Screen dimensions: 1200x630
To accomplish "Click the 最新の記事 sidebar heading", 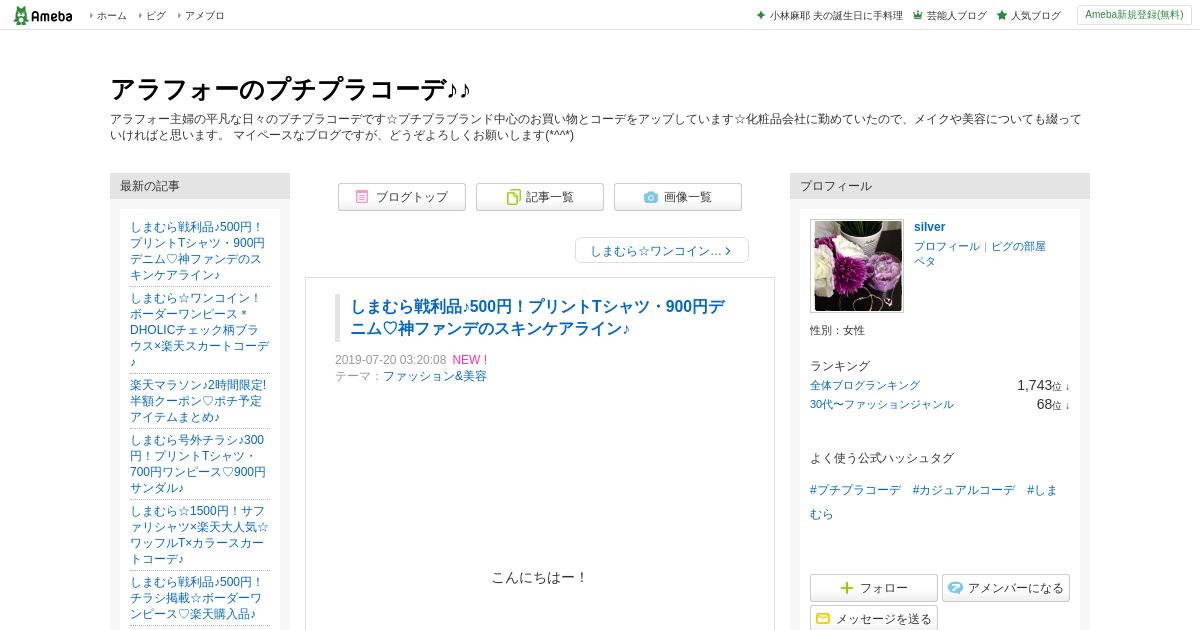I will pyautogui.click(x=150, y=186).
